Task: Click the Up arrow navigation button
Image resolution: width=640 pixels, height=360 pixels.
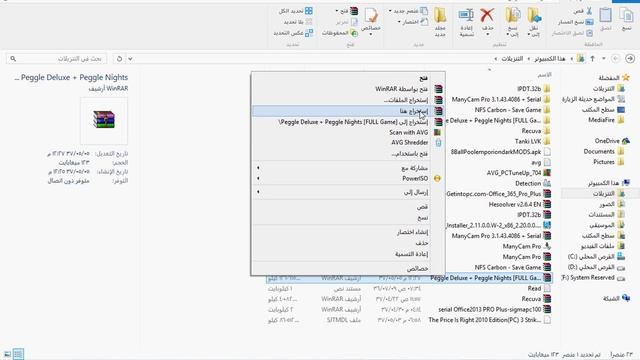Action: click(x=593, y=59)
